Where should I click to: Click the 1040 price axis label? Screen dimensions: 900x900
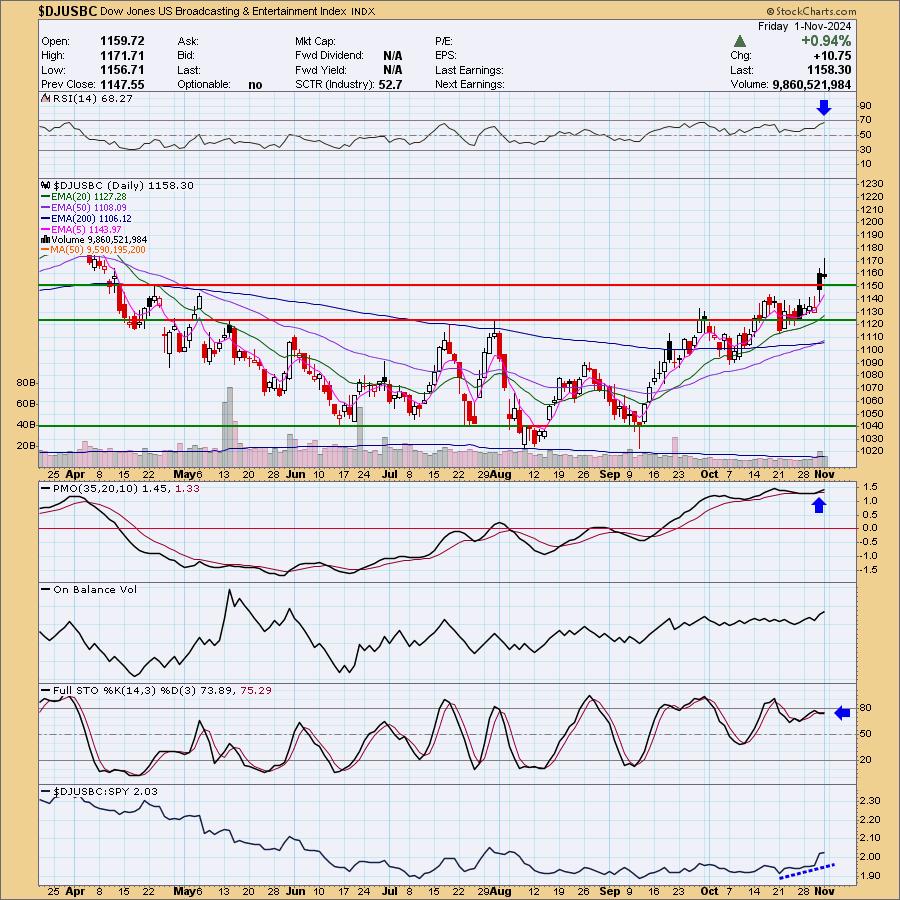(871, 426)
